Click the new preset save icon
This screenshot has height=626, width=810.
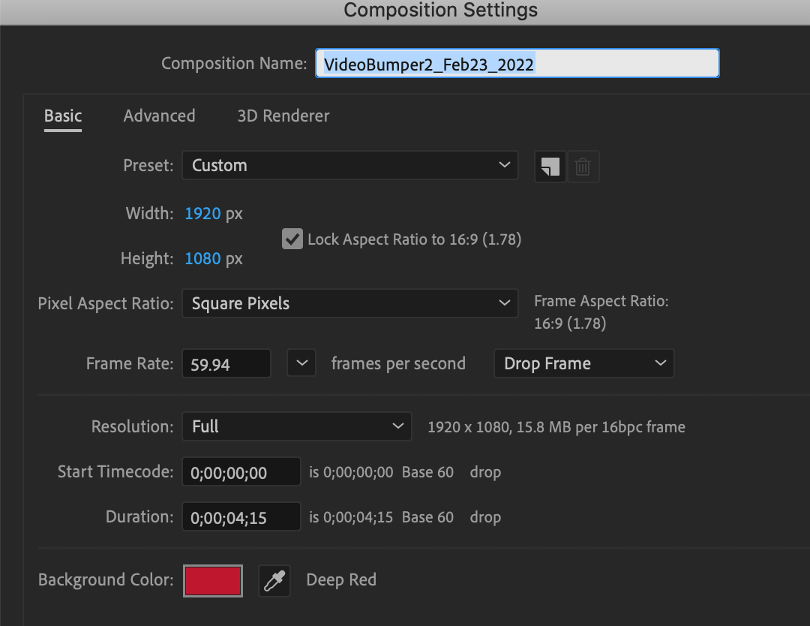[x=548, y=167]
